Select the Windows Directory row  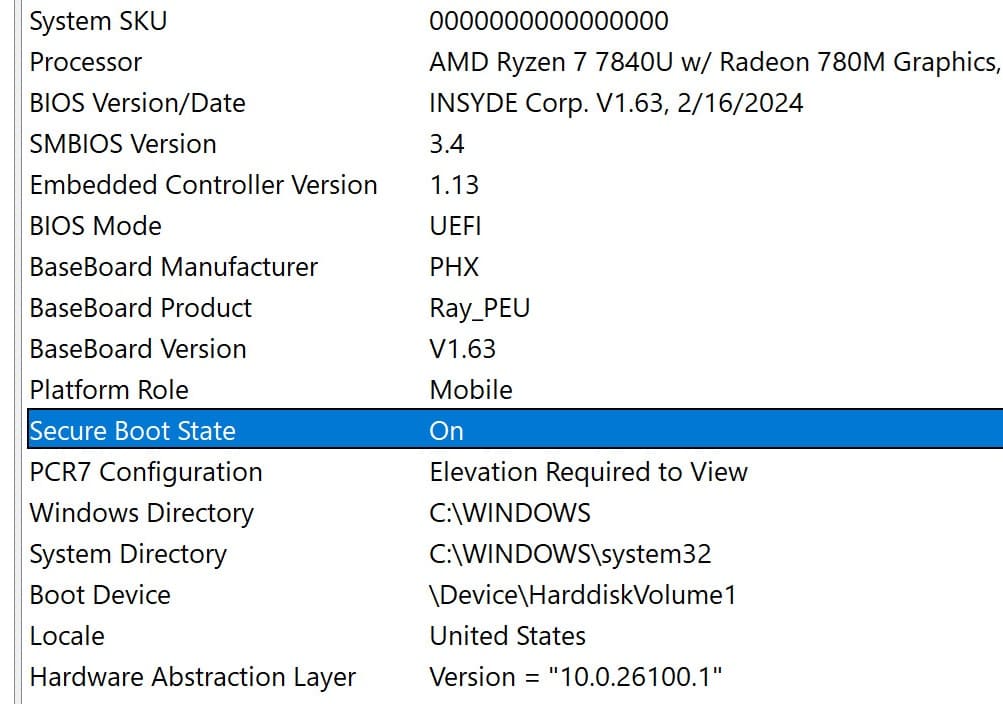click(x=141, y=512)
